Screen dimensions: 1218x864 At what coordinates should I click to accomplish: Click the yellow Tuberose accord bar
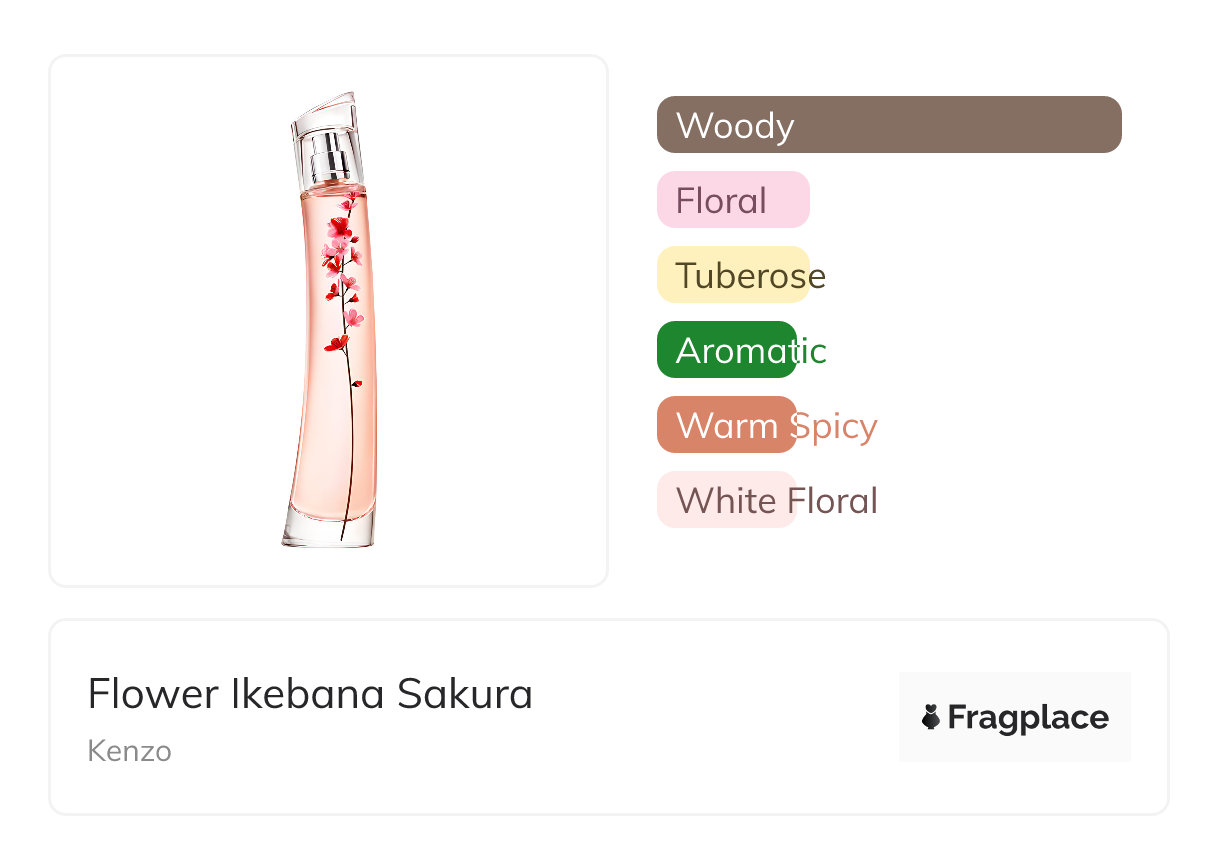(x=732, y=275)
